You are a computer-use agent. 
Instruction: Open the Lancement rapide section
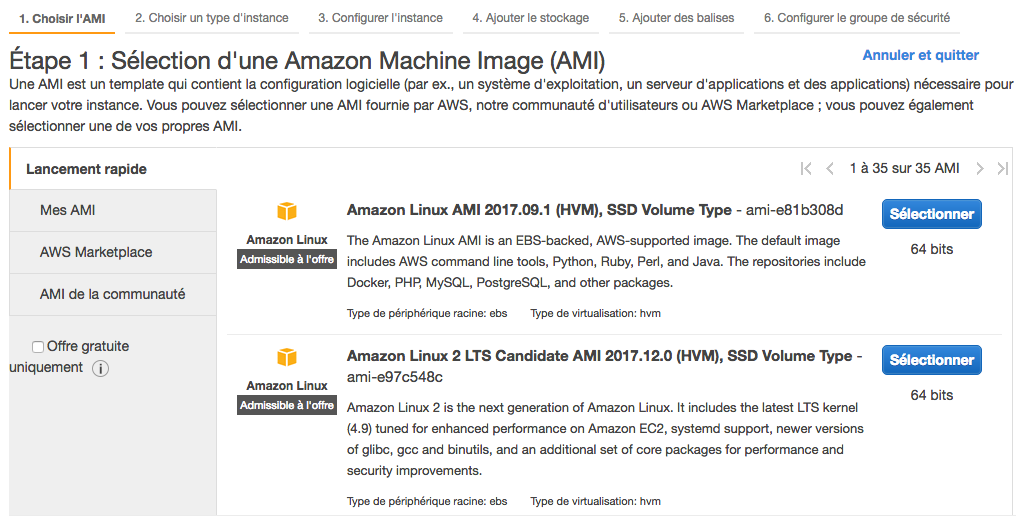click(86, 169)
